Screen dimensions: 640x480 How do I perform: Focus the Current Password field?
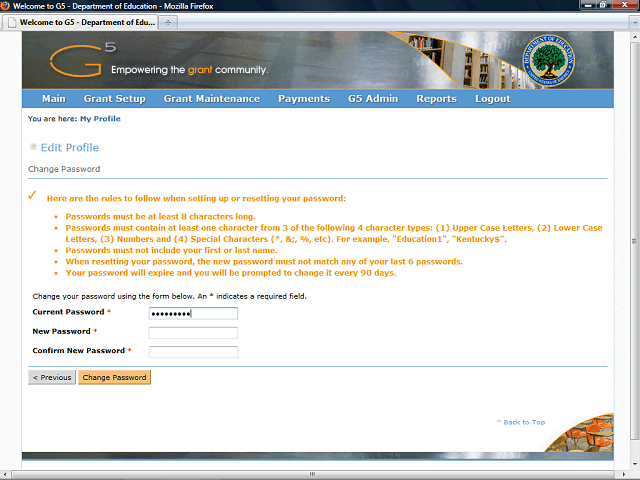193,313
